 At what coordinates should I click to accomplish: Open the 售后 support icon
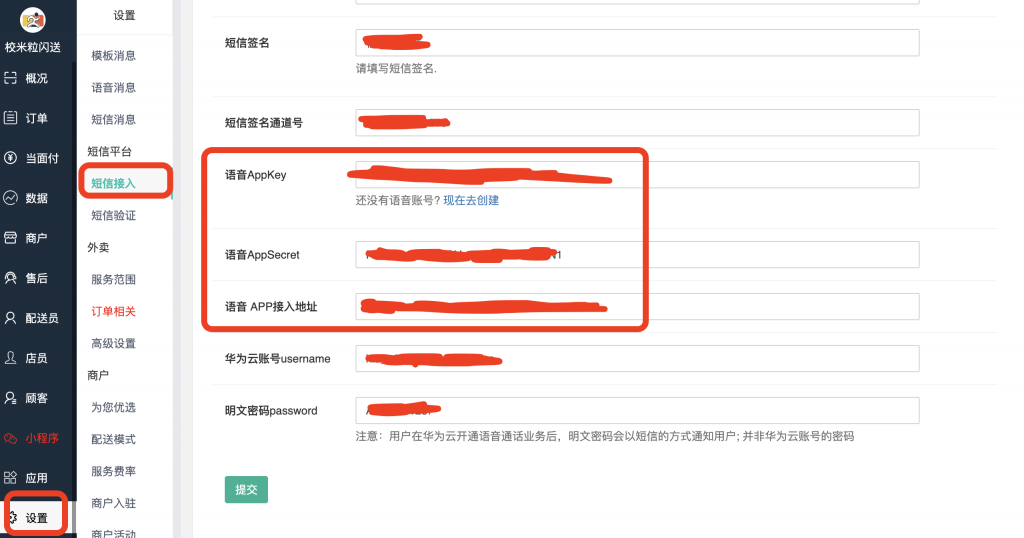point(10,278)
